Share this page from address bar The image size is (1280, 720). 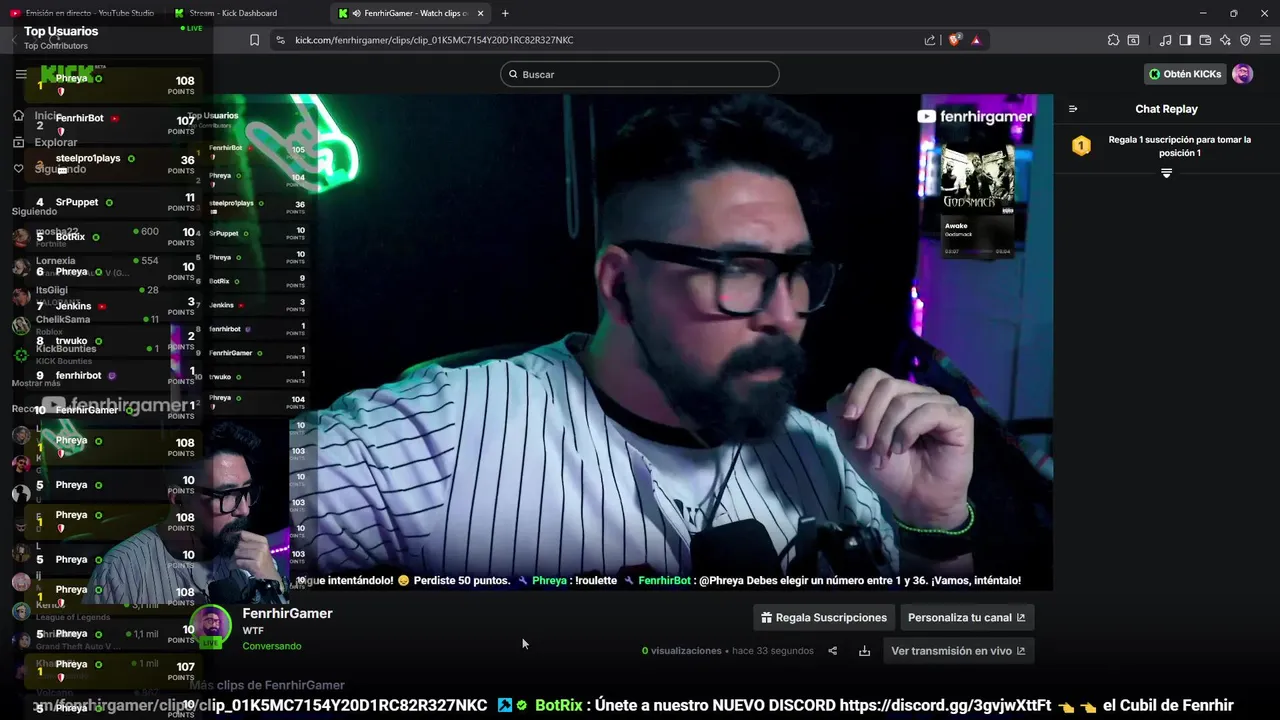click(x=930, y=40)
